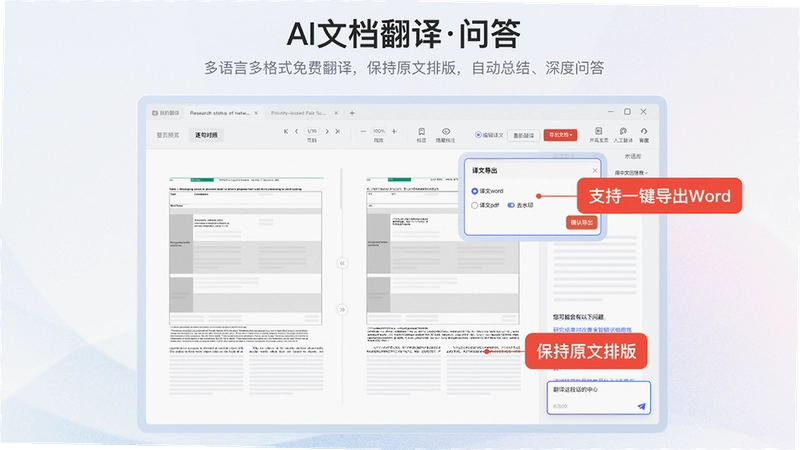The width and height of the screenshot is (800, 450).
Task: Jump to the last page
Action: [x=338, y=131]
